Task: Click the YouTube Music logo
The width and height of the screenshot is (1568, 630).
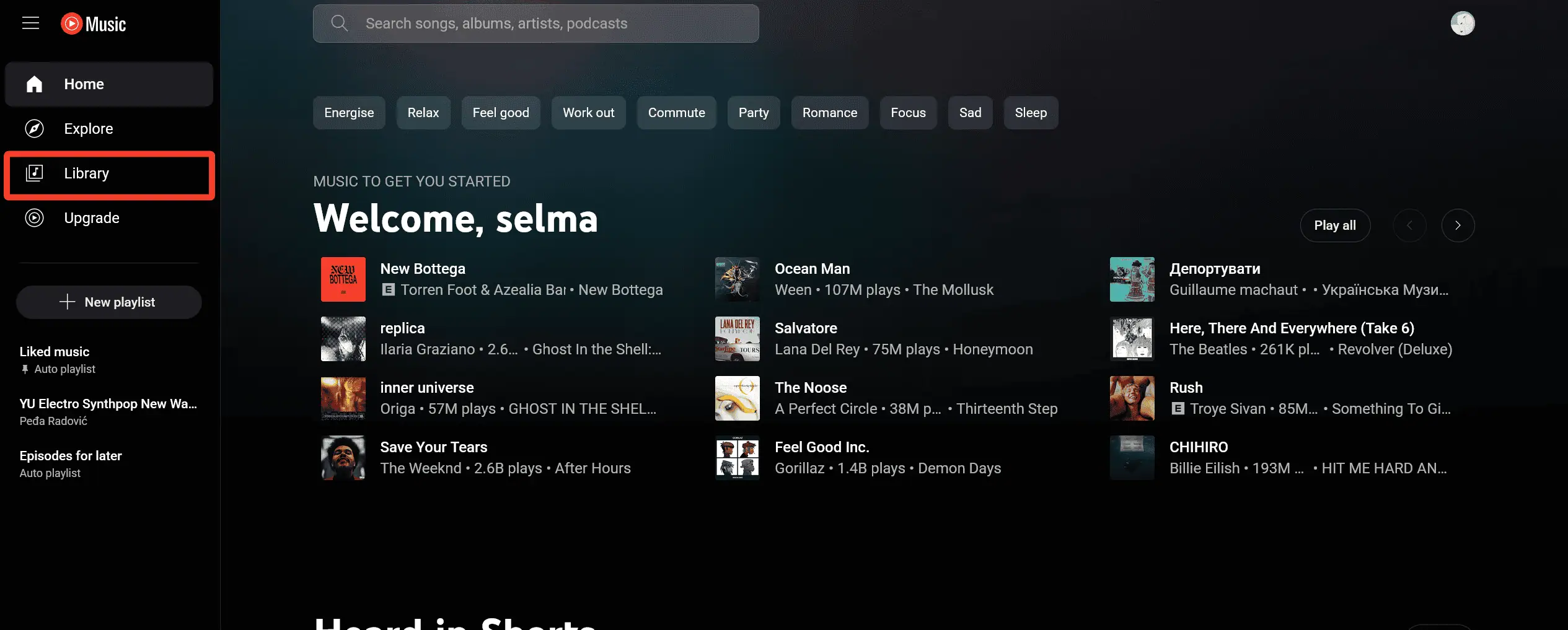Action: [x=94, y=24]
